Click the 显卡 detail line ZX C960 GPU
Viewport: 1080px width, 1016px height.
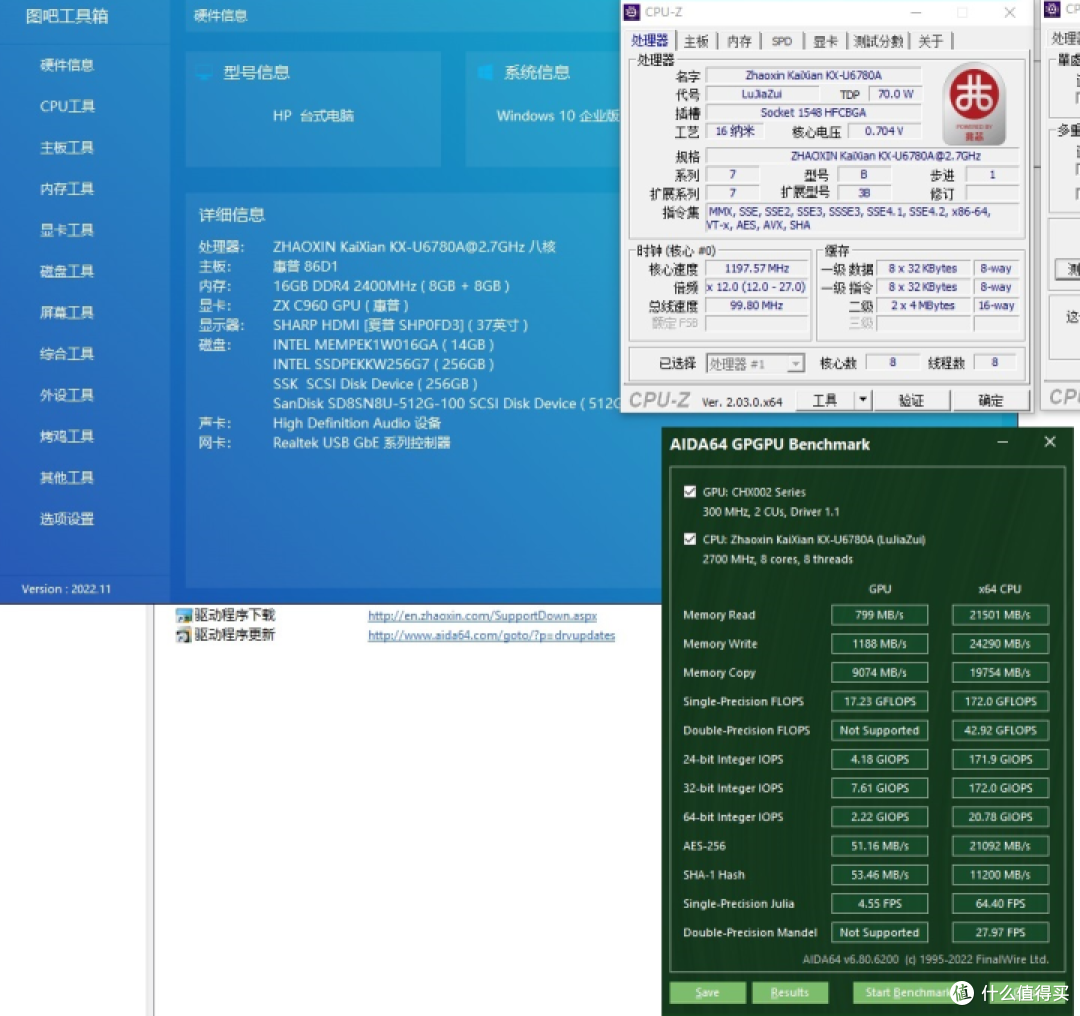(340, 305)
